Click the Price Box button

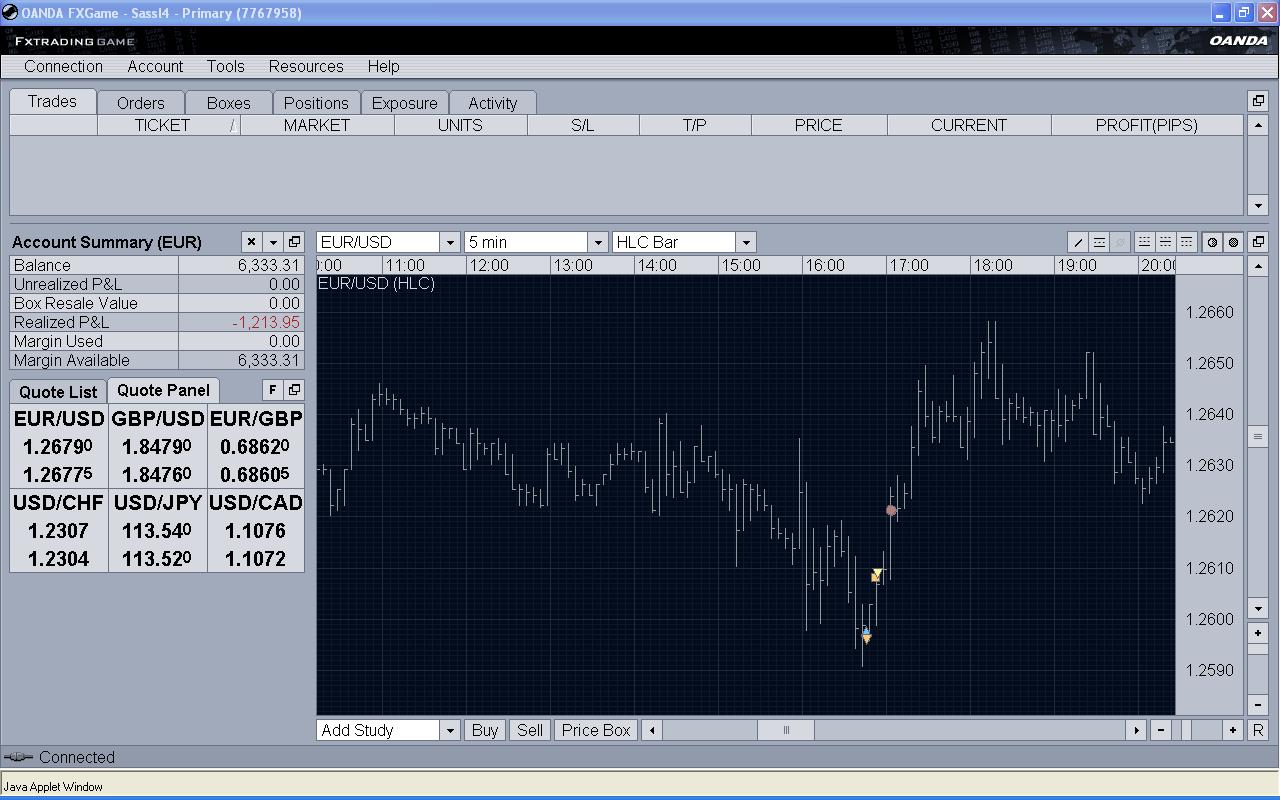596,730
